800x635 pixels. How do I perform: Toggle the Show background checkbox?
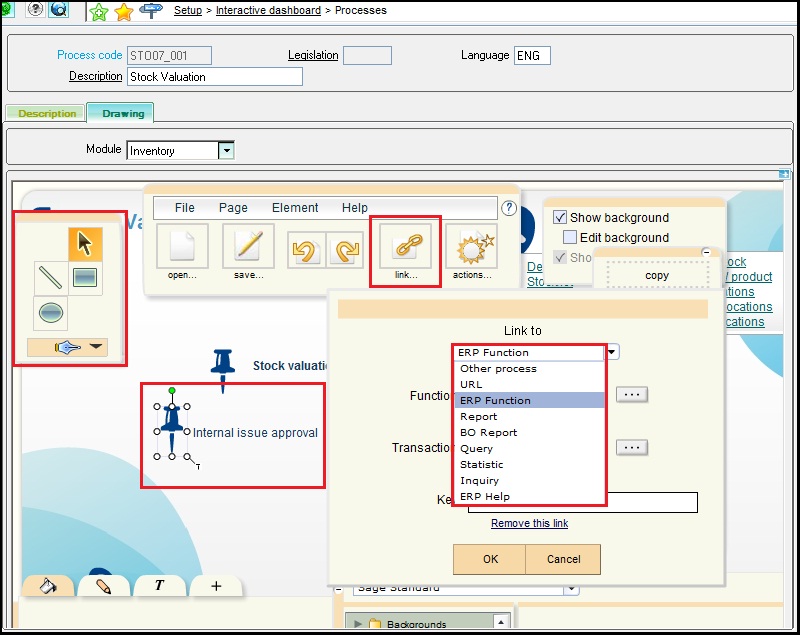560,217
